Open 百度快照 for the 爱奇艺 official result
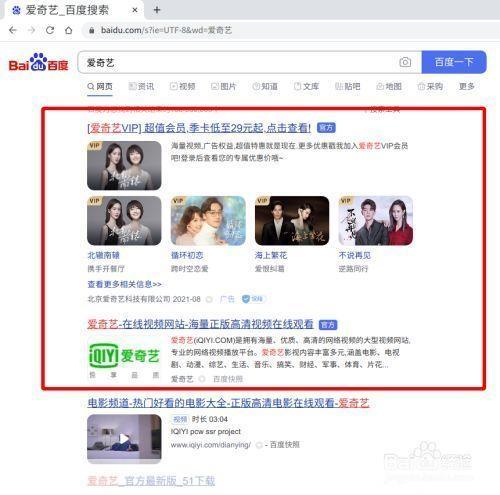 [x=228, y=379]
